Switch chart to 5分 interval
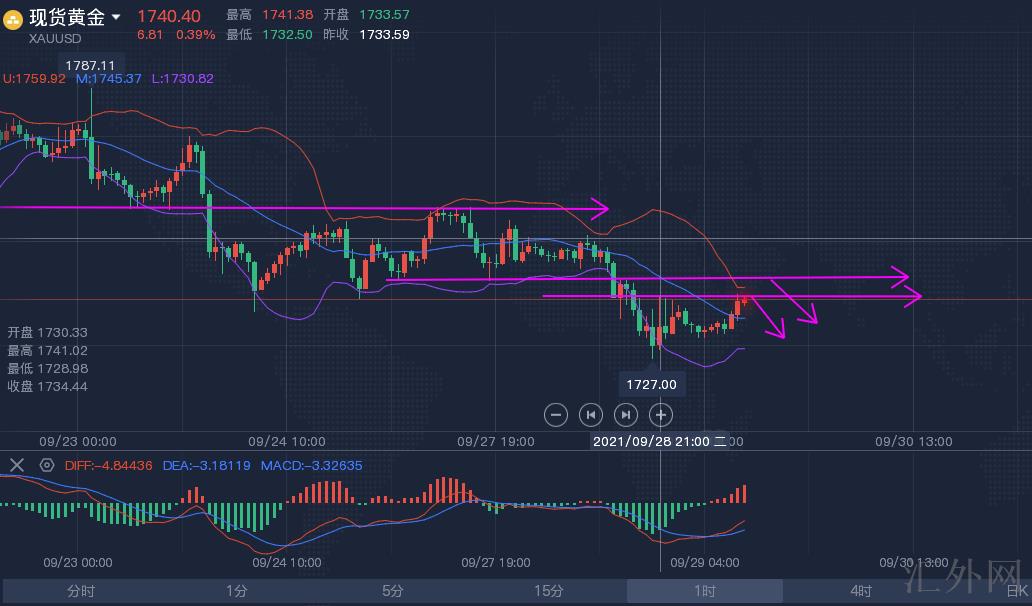The width and height of the screenshot is (1032, 606). (392, 591)
